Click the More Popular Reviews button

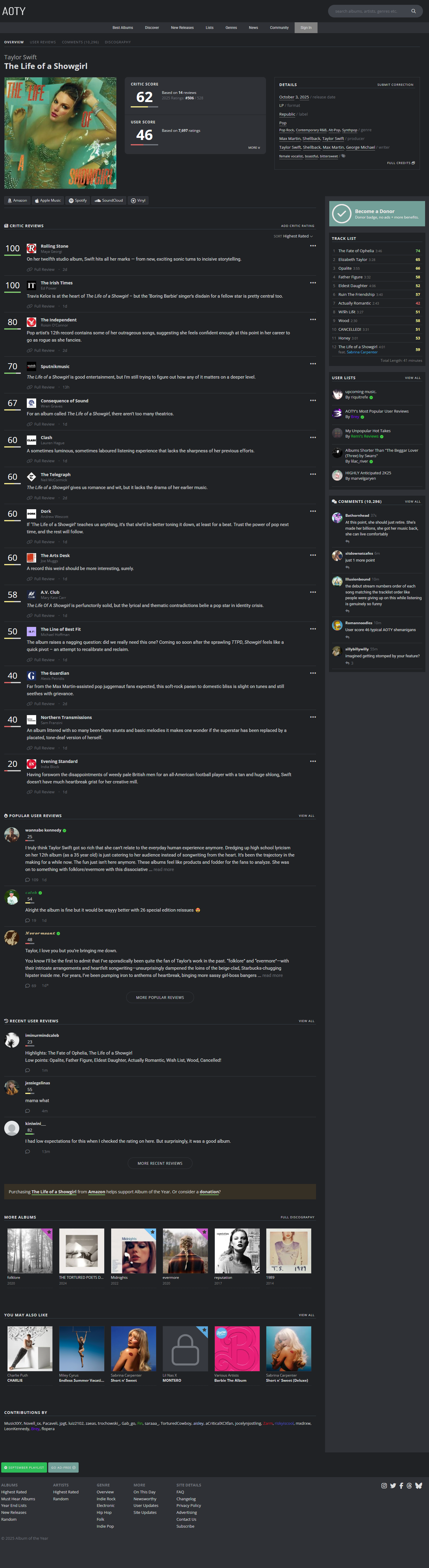tap(160, 997)
